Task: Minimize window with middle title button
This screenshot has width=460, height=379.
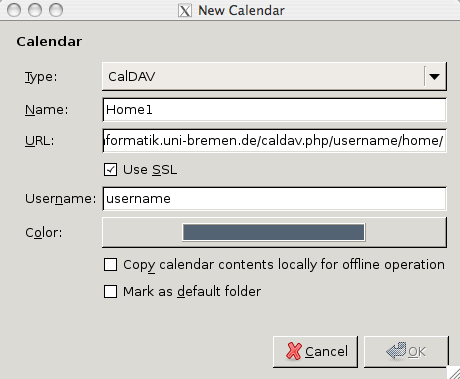Action: (35, 10)
